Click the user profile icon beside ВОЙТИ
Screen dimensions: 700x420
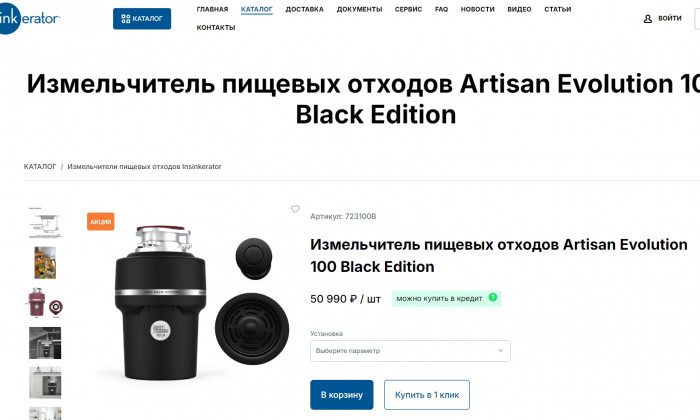(648, 19)
